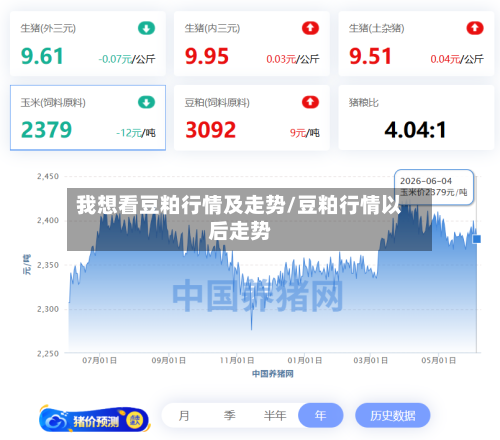Click the 中国养猪网 caption below chart
The width and height of the screenshot is (500, 440).
(273, 374)
